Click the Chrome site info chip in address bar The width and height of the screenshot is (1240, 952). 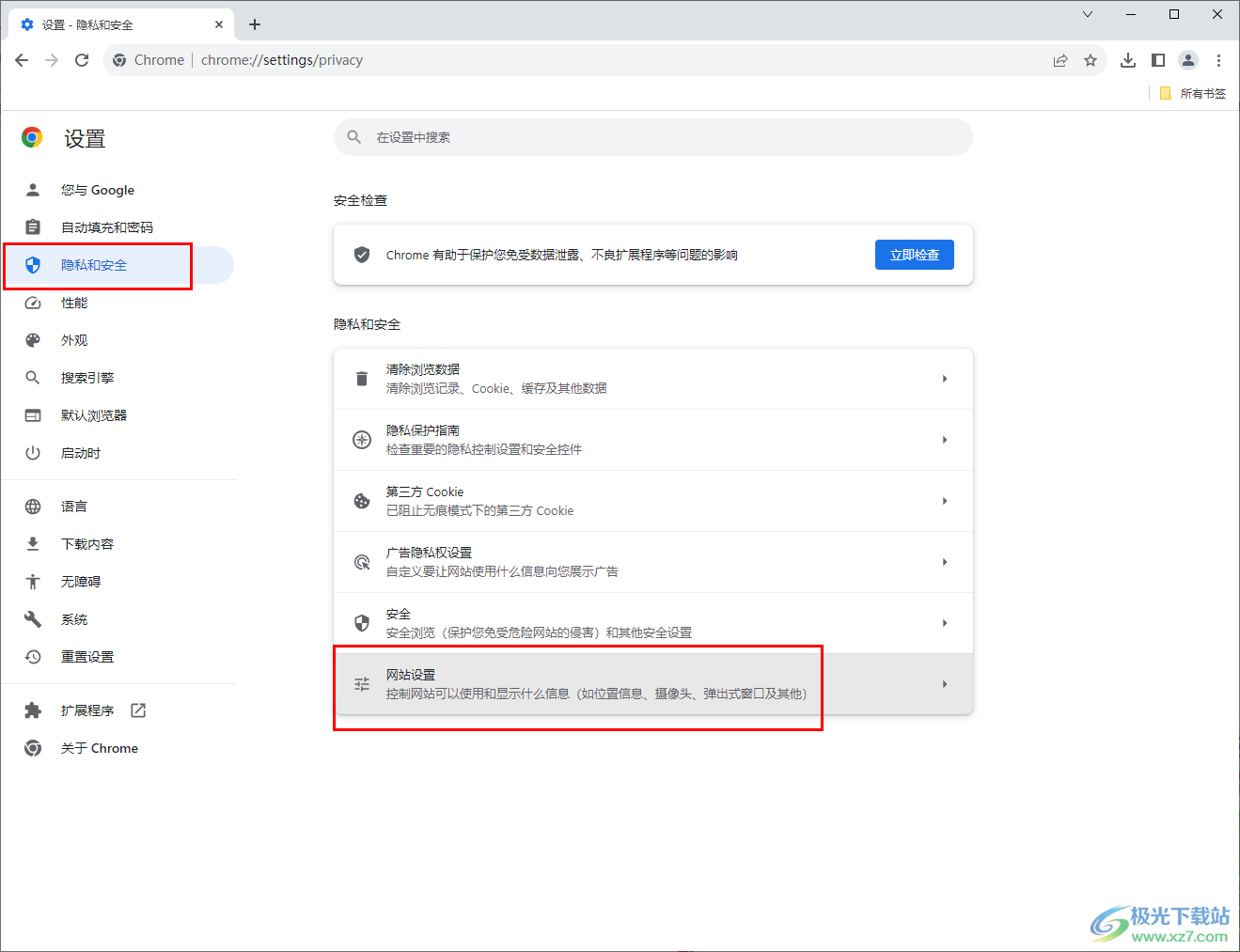149,60
